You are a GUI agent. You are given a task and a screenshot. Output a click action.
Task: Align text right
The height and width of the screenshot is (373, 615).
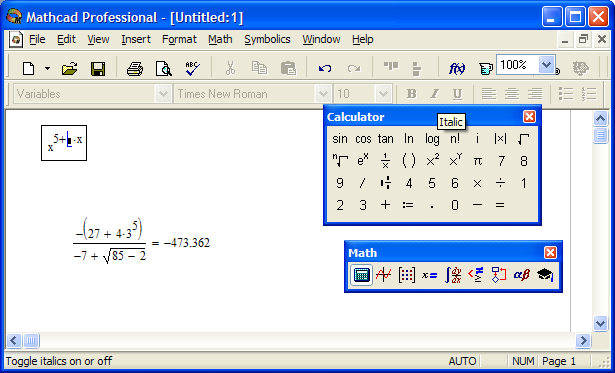(535, 94)
